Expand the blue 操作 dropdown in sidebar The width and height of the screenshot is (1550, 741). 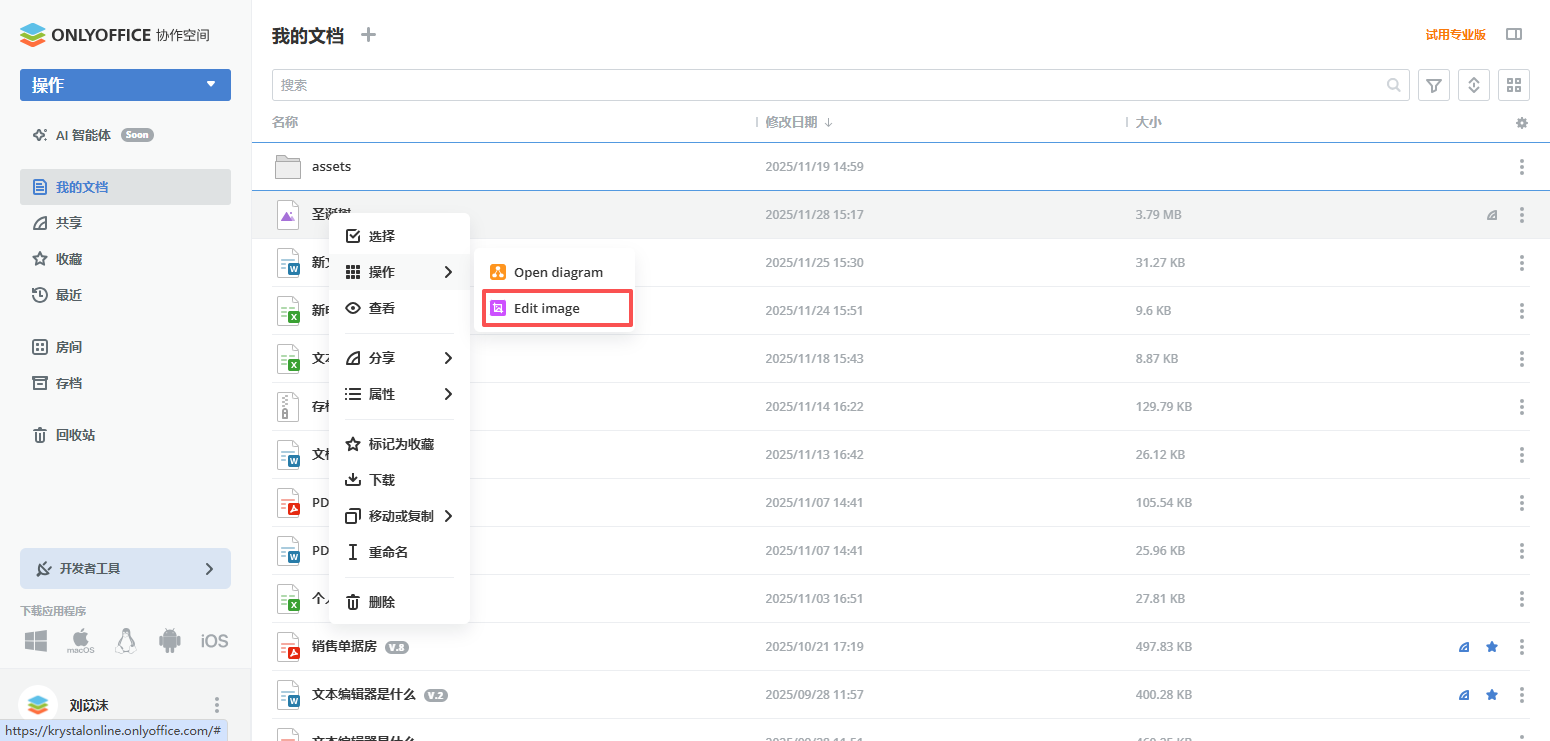pyautogui.click(x=124, y=85)
